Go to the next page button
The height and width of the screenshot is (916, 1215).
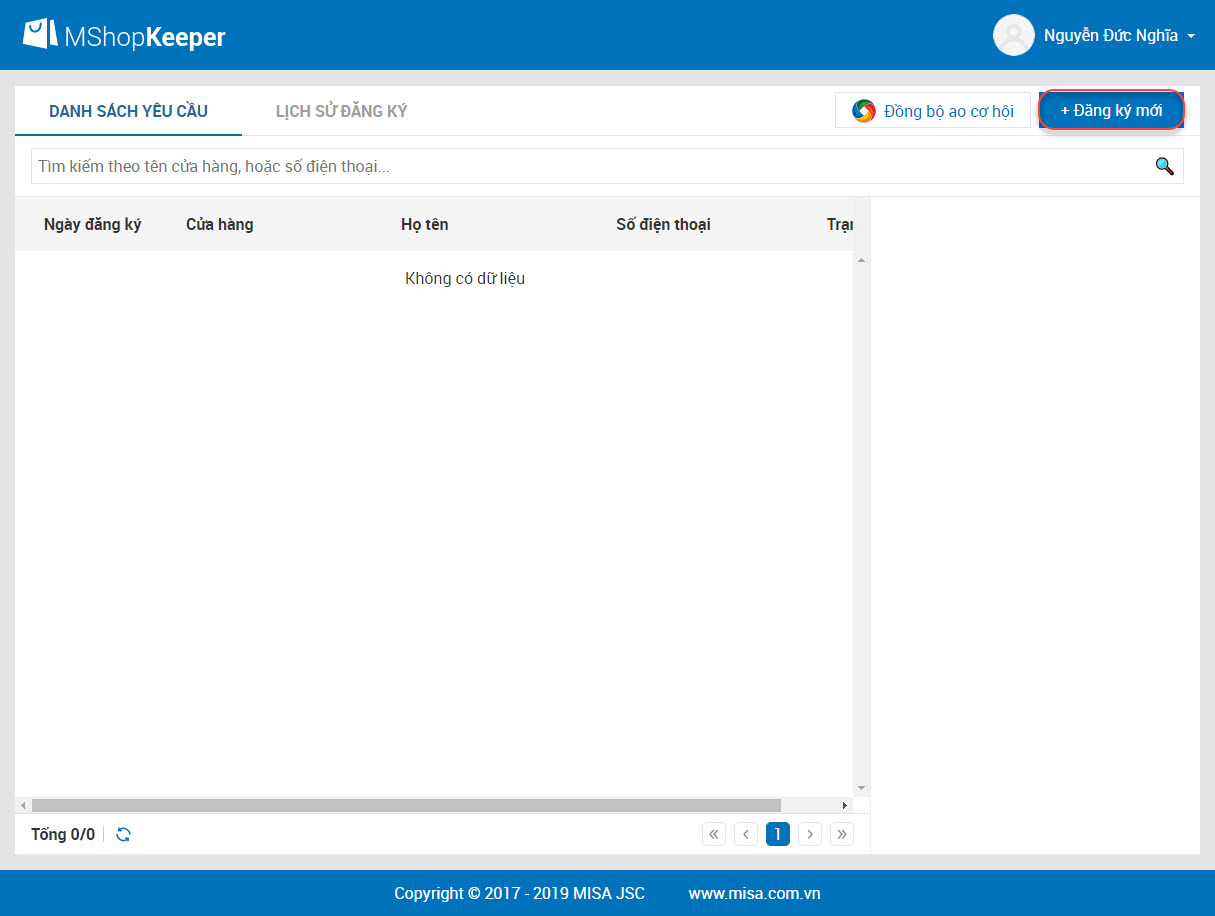[x=810, y=834]
